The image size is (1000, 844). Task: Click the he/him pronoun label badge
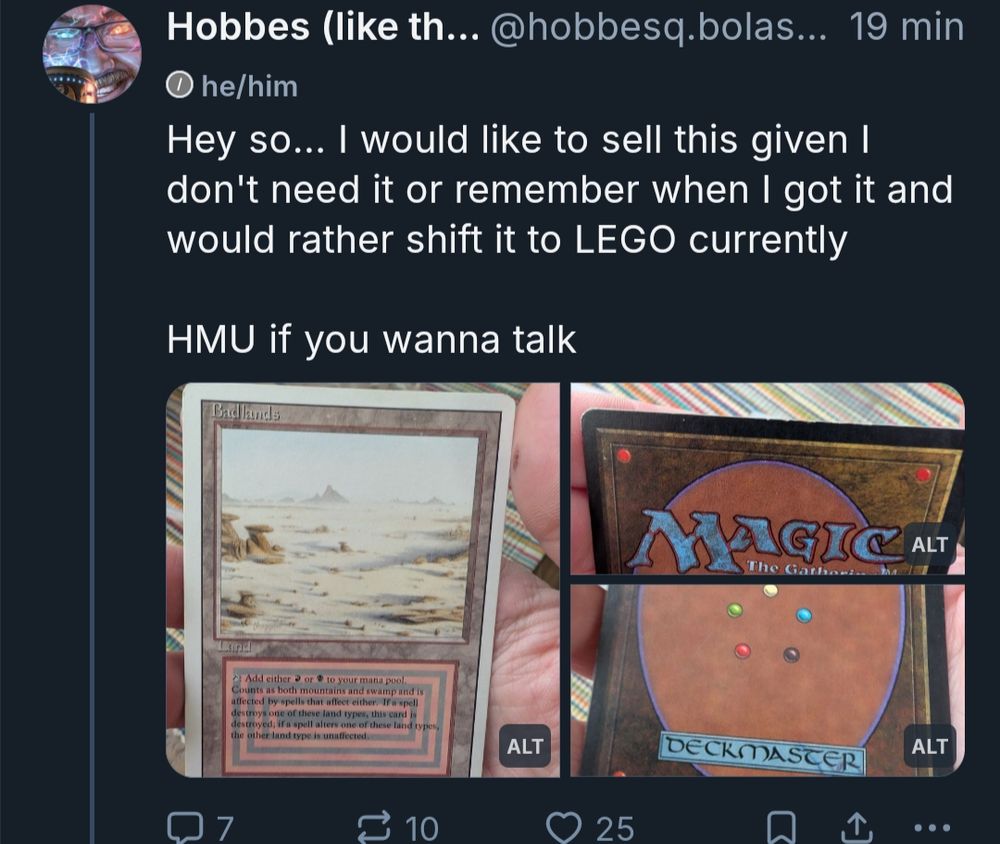(x=232, y=86)
